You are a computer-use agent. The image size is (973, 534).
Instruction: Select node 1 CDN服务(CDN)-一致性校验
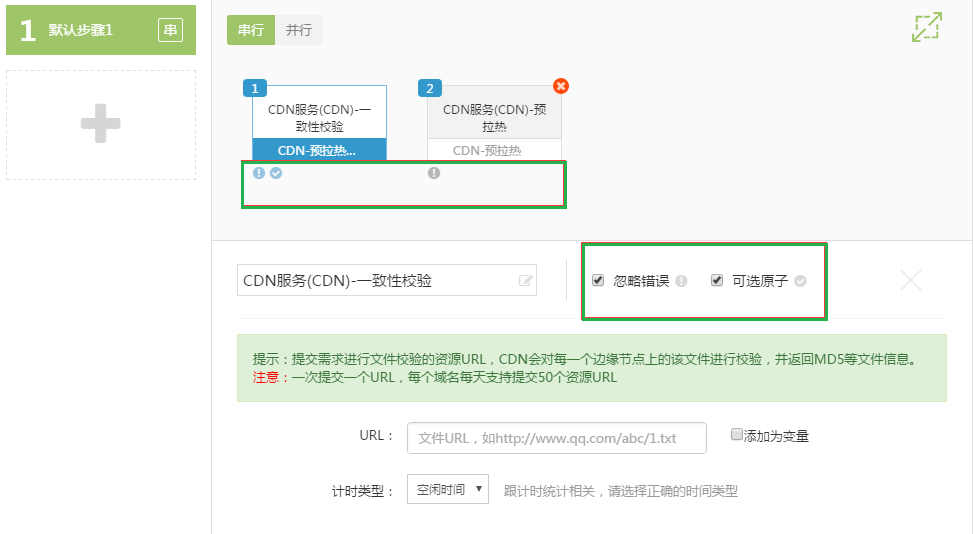(x=320, y=123)
